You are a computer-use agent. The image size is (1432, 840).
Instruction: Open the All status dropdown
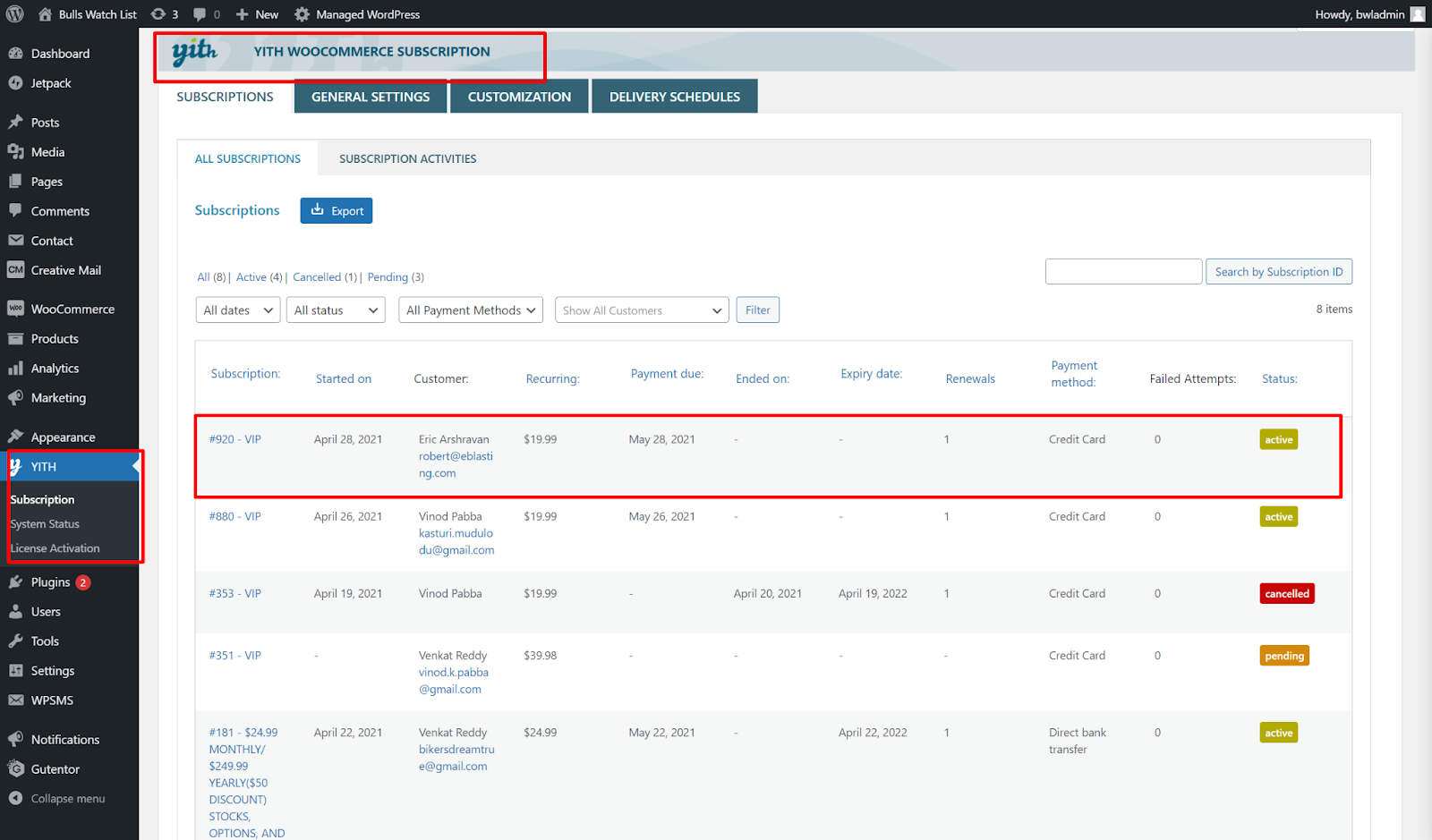coord(336,310)
